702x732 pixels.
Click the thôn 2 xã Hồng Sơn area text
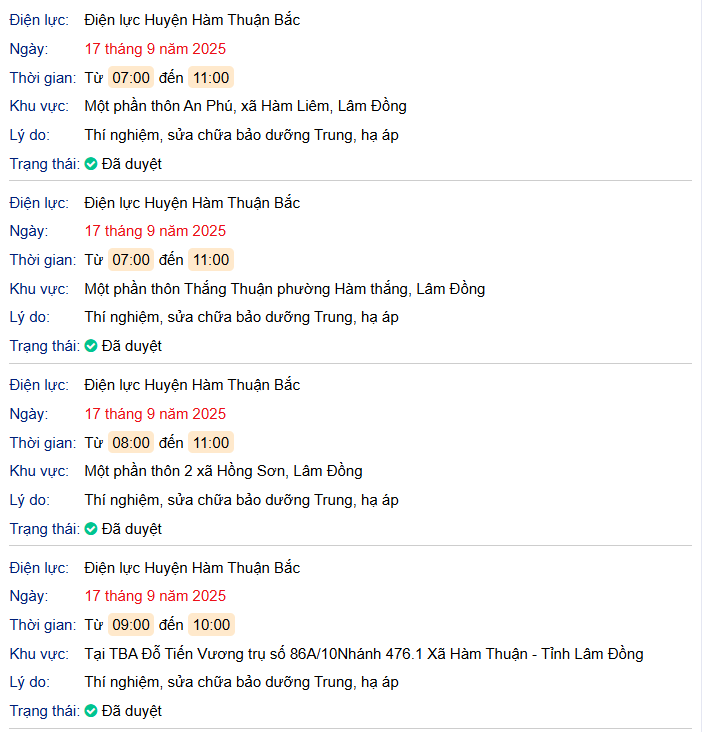[223, 471]
